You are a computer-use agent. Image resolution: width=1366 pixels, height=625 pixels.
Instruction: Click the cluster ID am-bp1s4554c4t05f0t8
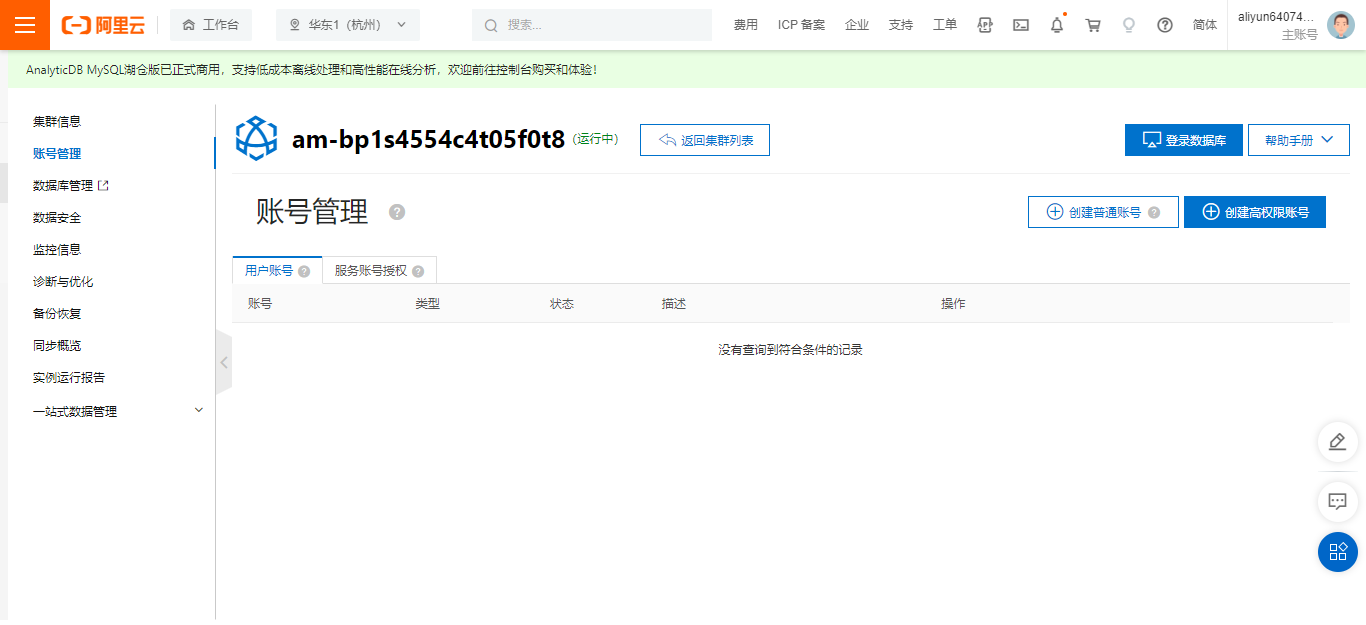tap(428, 139)
